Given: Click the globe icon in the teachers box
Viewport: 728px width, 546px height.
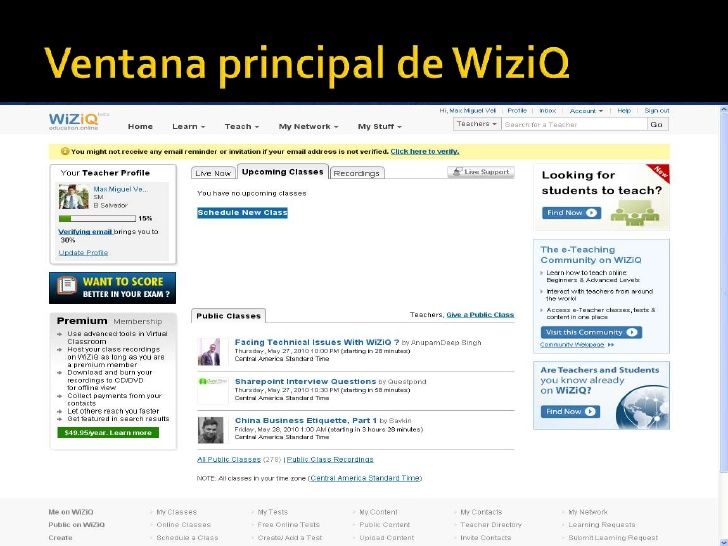Looking at the screenshot, I should coord(643,407).
